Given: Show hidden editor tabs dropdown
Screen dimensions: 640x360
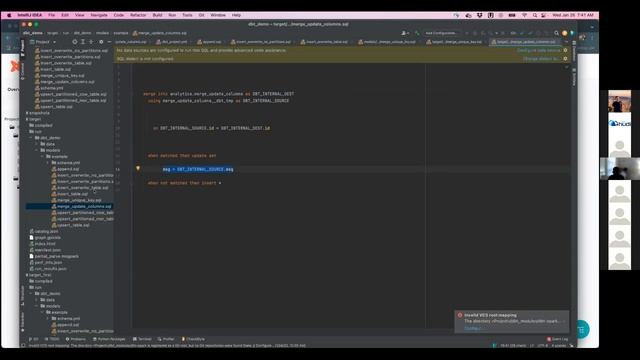Looking at the screenshot, I should click(x=566, y=42).
